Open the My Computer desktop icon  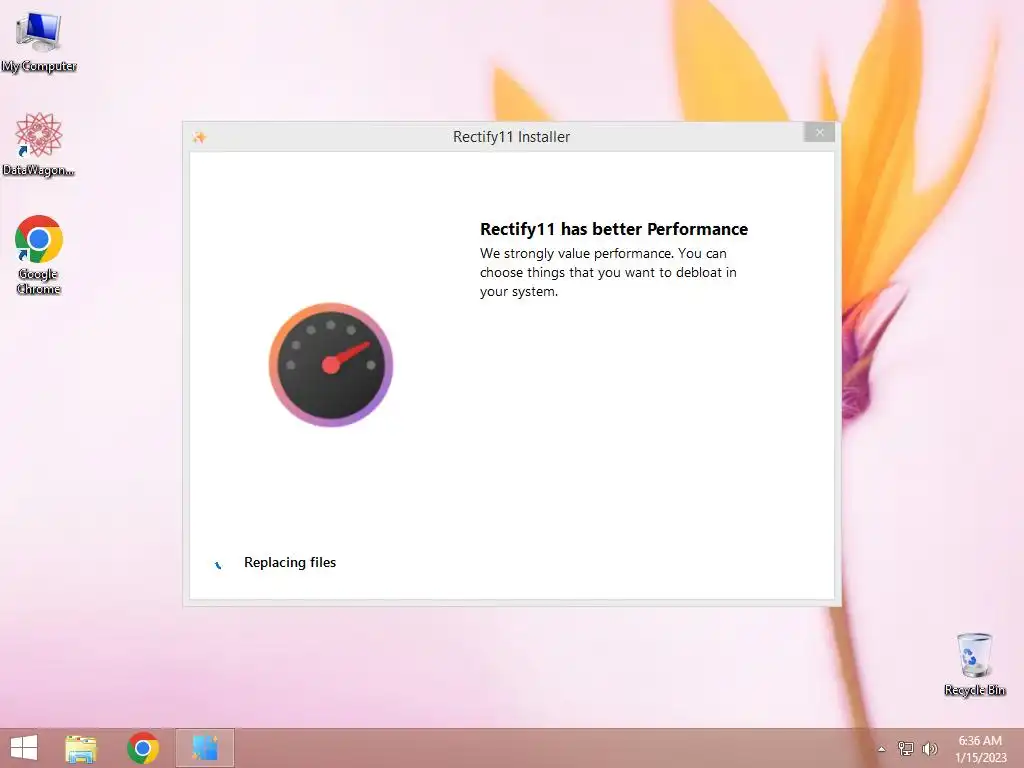[x=39, y=41]
